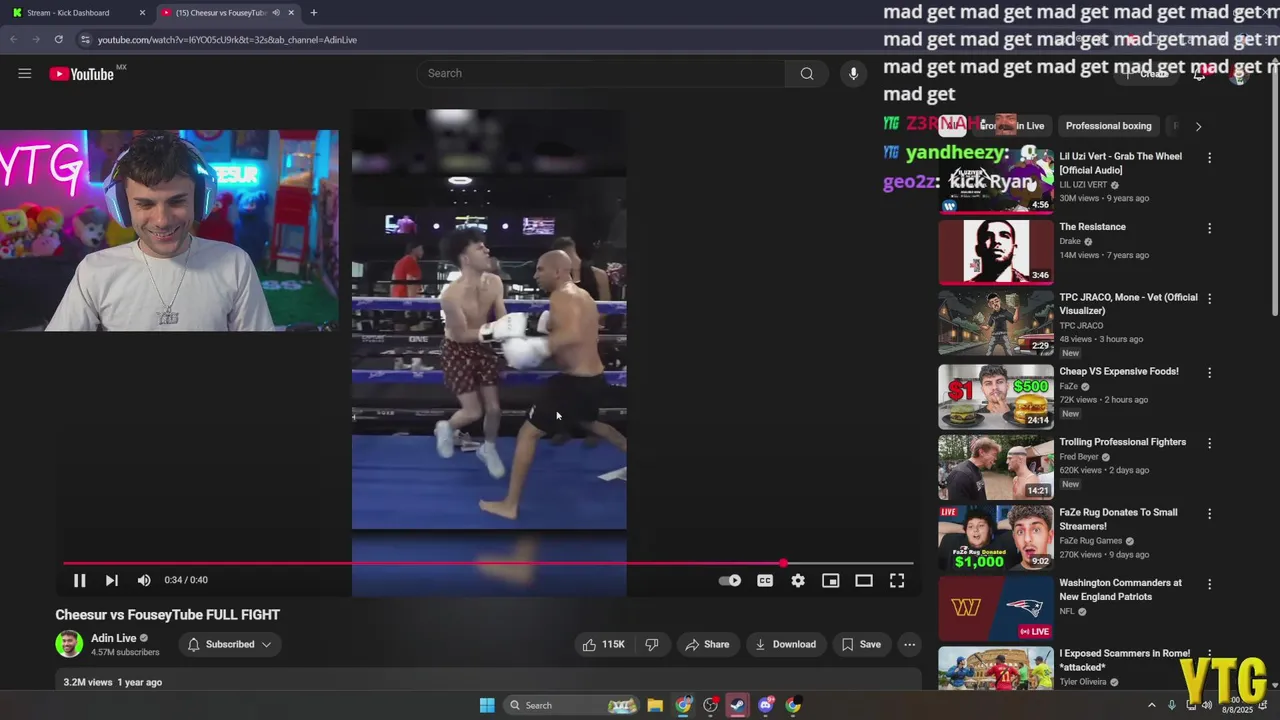Image resolution: width=1280 pixels, height=720 pixels.
Task: Open the player settings gear
Action: [x=798, y=580]
